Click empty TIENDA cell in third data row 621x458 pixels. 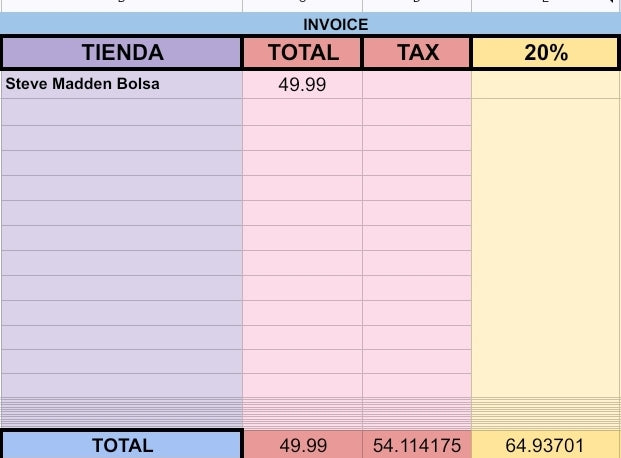point(122,138)
